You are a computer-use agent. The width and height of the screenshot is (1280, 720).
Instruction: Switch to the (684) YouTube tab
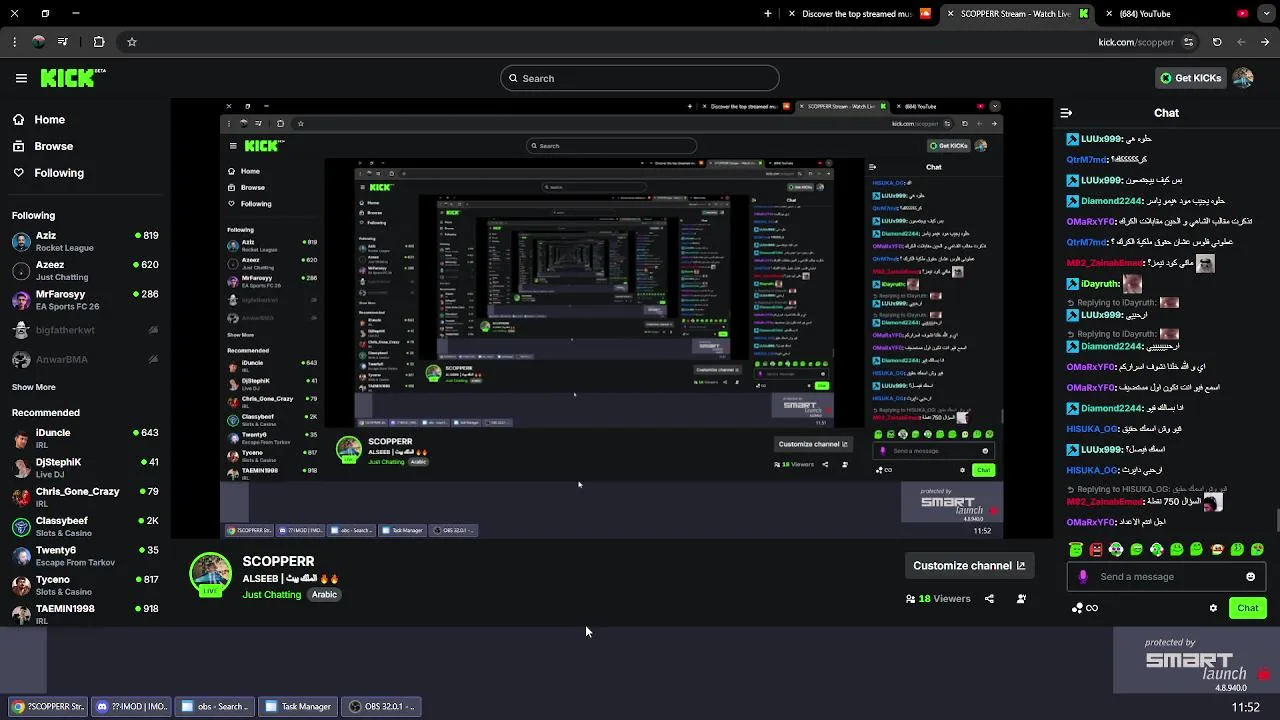point(1176,14)
